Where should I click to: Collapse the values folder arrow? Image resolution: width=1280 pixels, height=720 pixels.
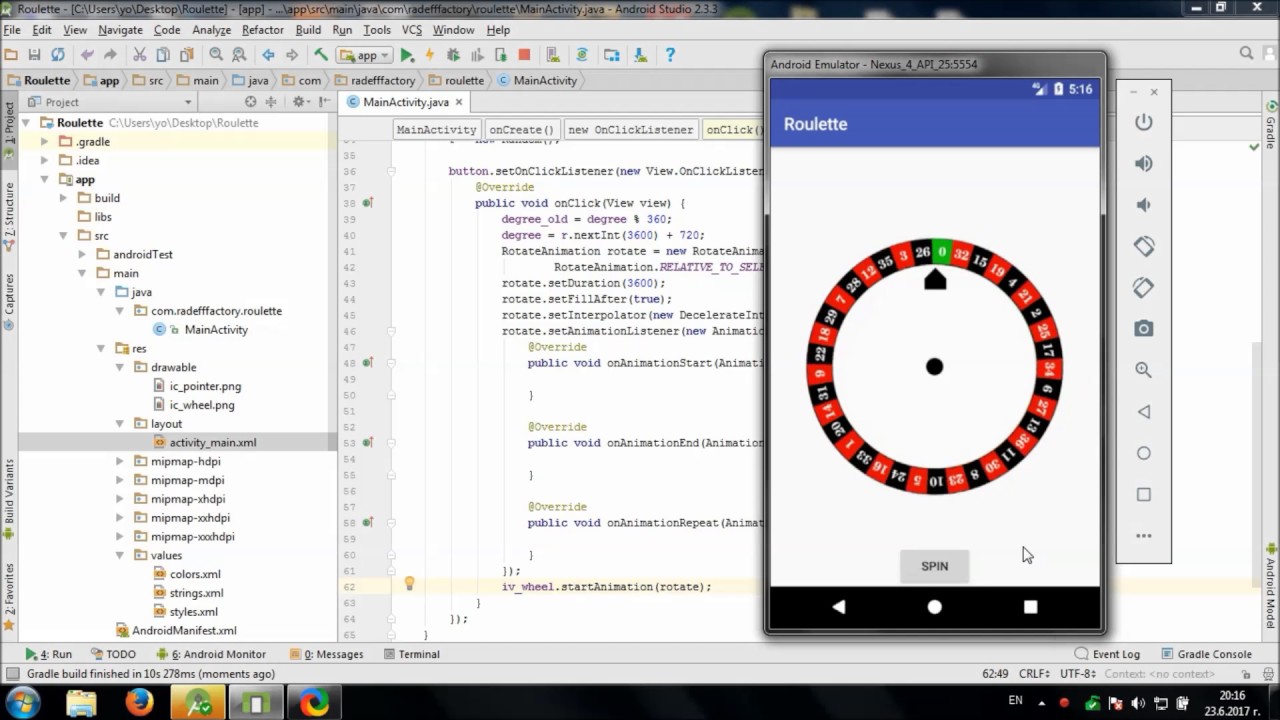coord(120,555)
